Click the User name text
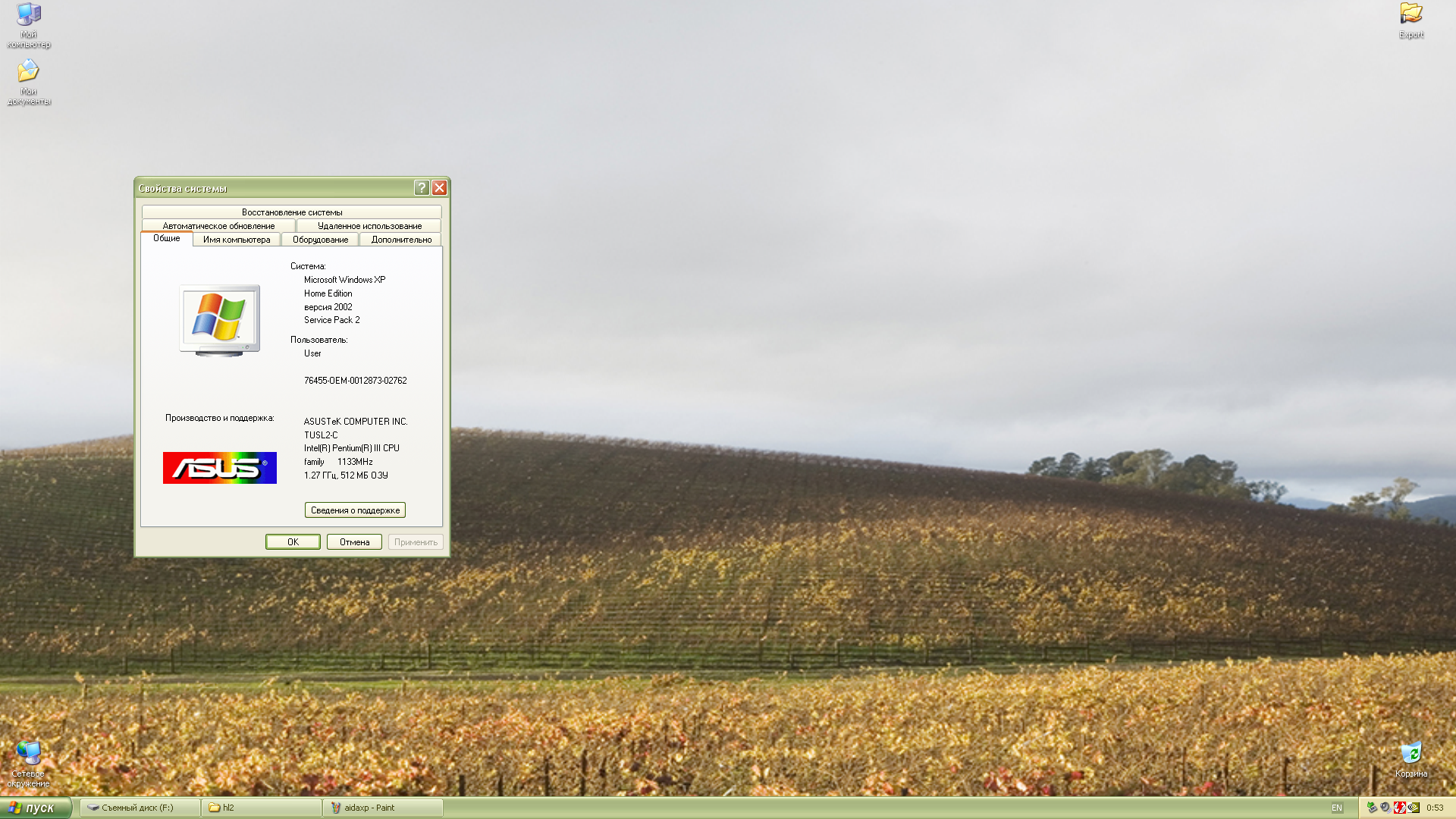The image size is (1456, 819). 312,353
